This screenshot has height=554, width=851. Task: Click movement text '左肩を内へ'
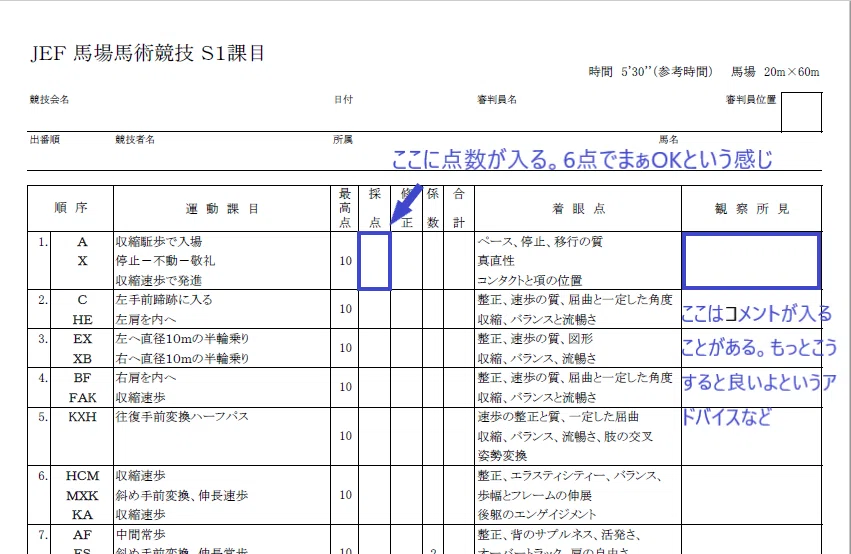click(x=145, y=320)
